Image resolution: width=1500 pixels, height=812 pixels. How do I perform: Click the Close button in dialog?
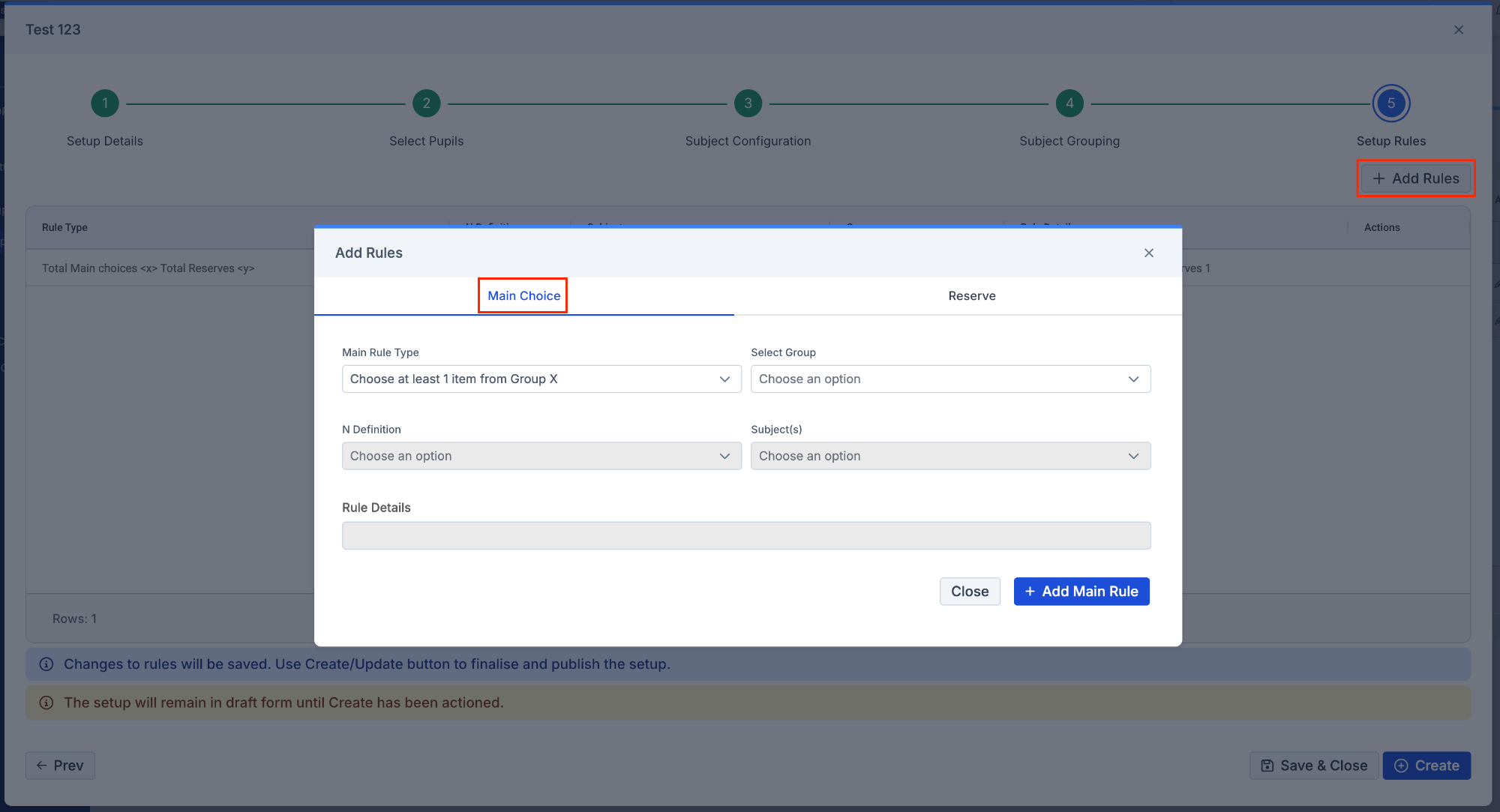(970, 592)
